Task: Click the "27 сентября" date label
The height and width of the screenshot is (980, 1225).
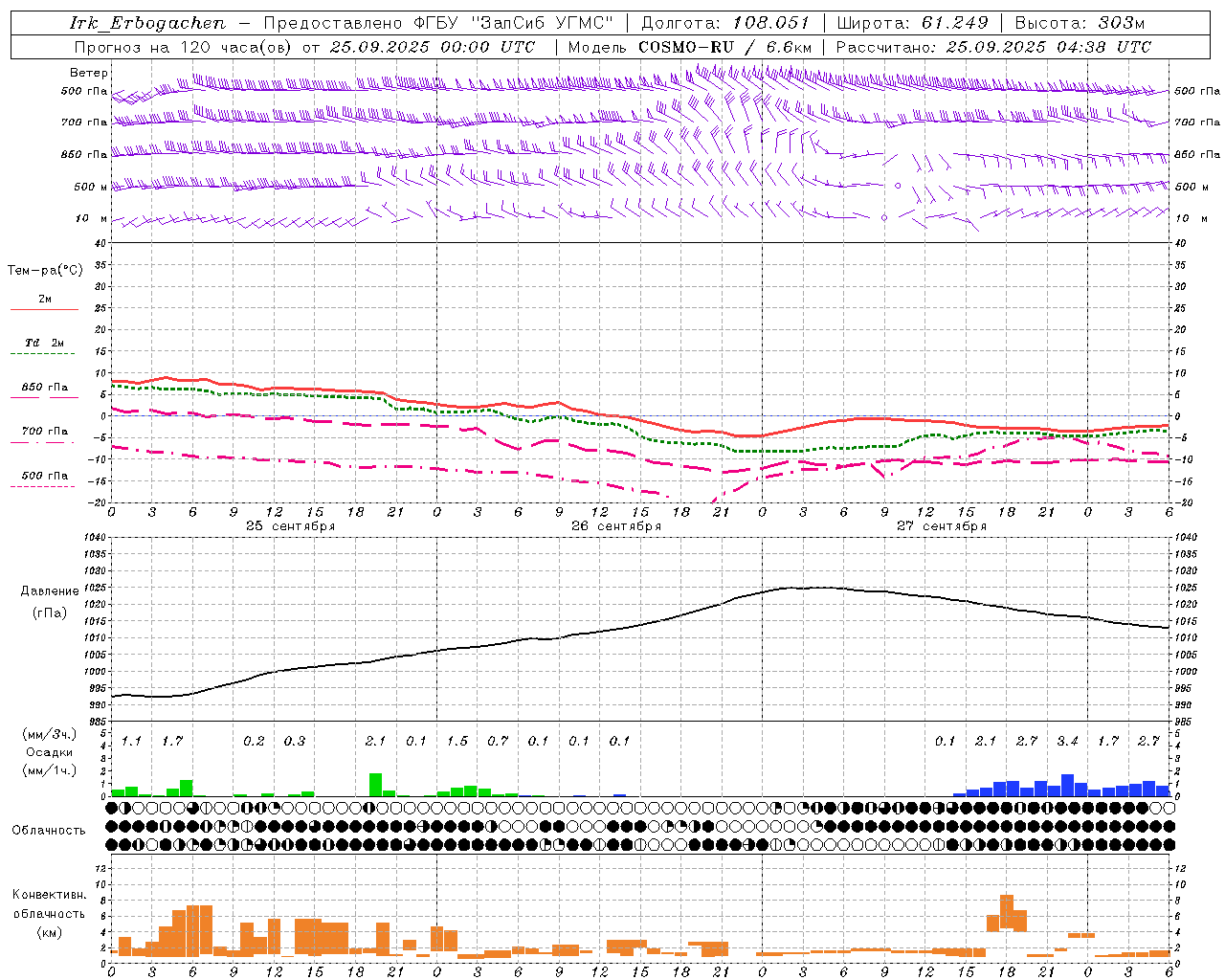Action: (941, 526)
